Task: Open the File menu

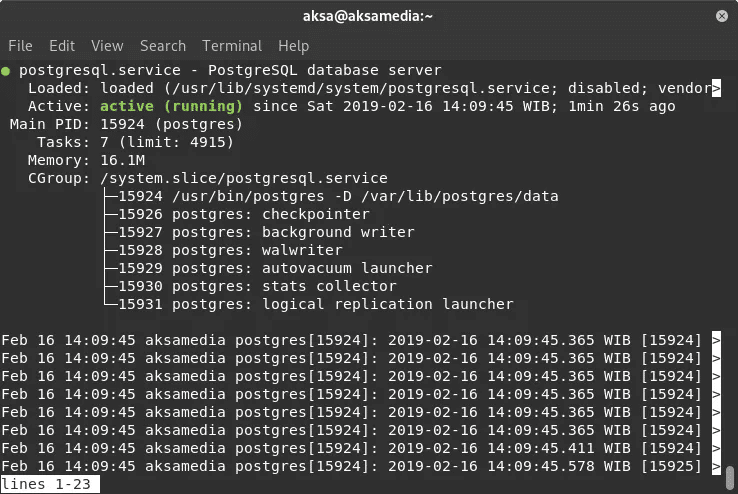Action: [x=20, y=46]
